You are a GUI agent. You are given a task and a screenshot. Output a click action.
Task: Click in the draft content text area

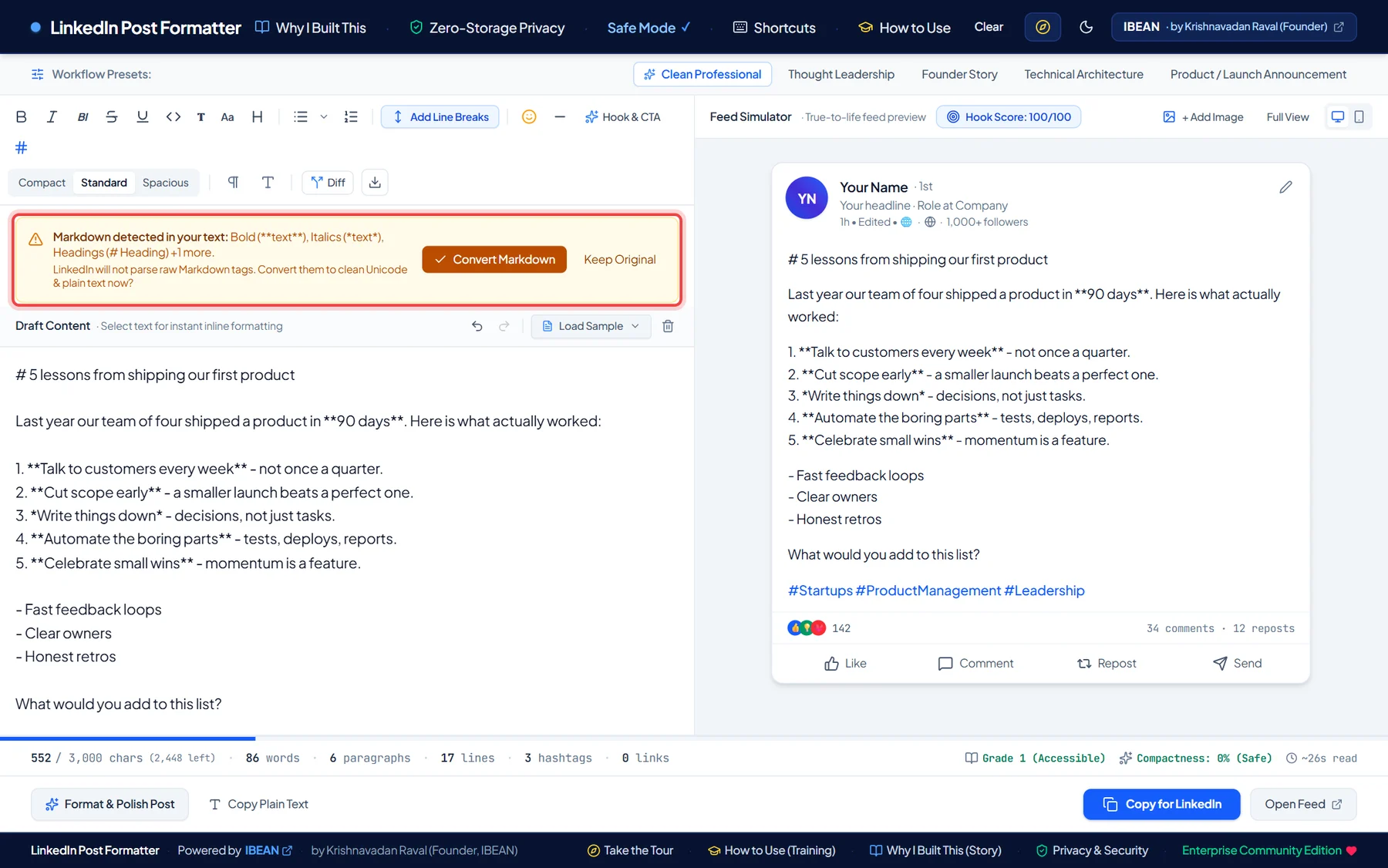[347, 540]
